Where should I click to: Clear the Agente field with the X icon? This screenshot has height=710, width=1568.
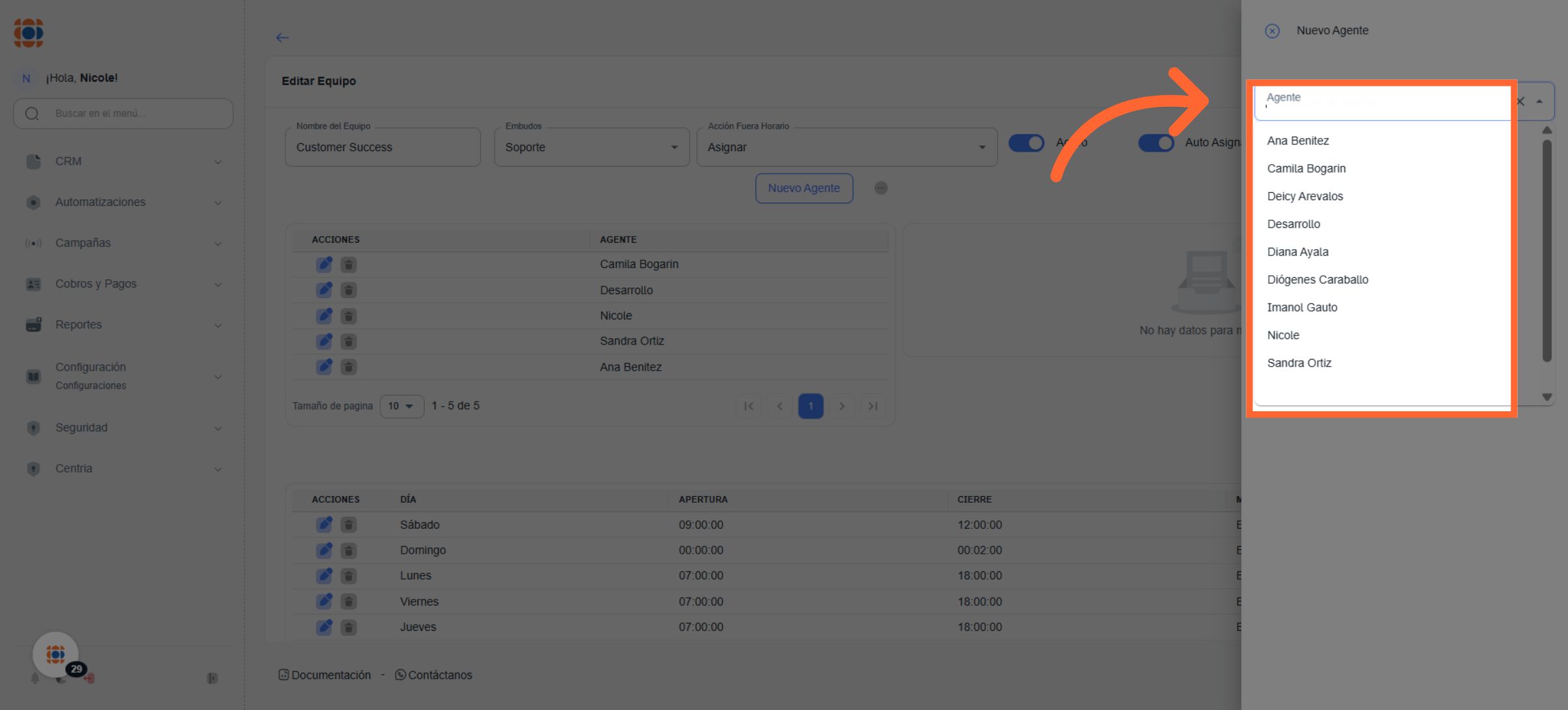1520,101
